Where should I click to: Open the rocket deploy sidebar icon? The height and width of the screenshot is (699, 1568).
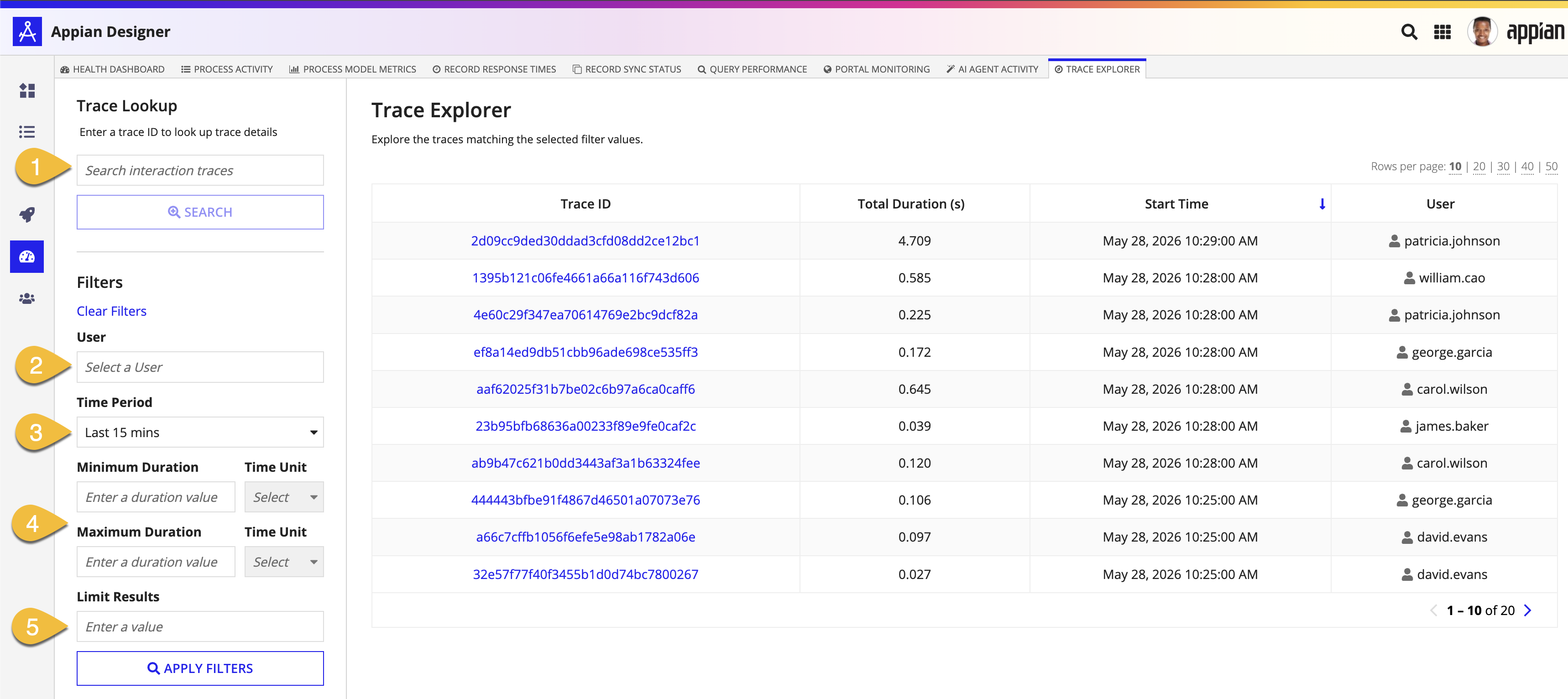[27, 214]
